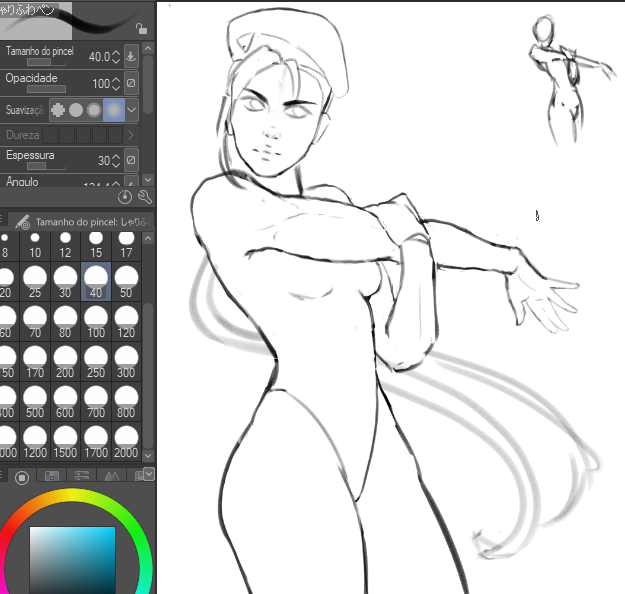This screenshot has width=625, height=594.
Task: Click the Espessura value stepper
Action: (116, 160)
